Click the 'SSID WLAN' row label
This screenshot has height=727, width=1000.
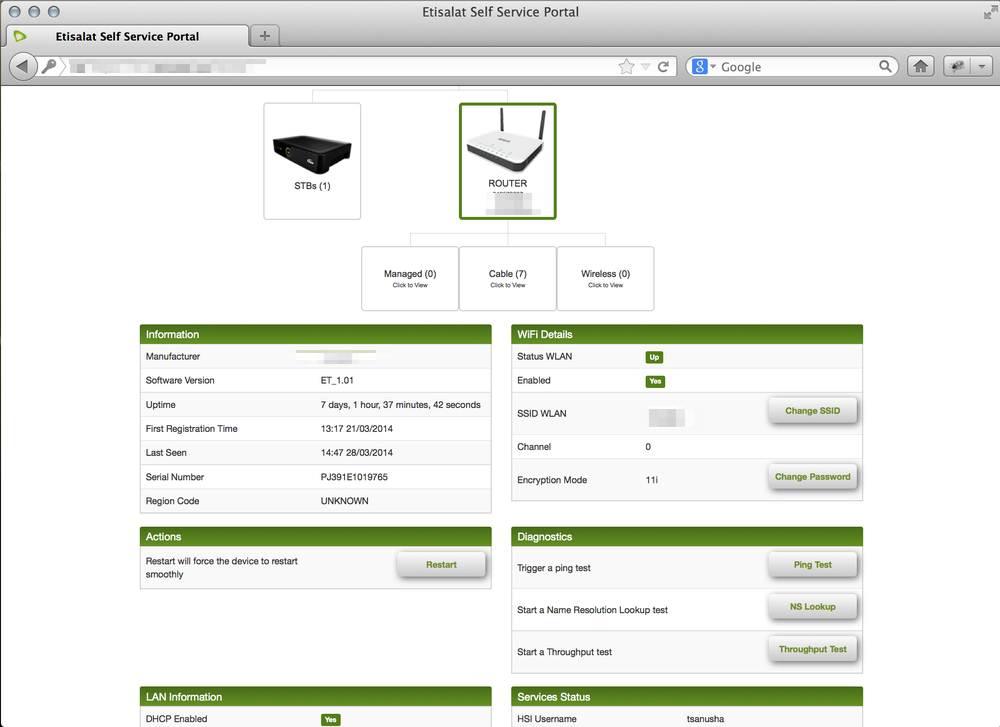[x=541, y=414]
